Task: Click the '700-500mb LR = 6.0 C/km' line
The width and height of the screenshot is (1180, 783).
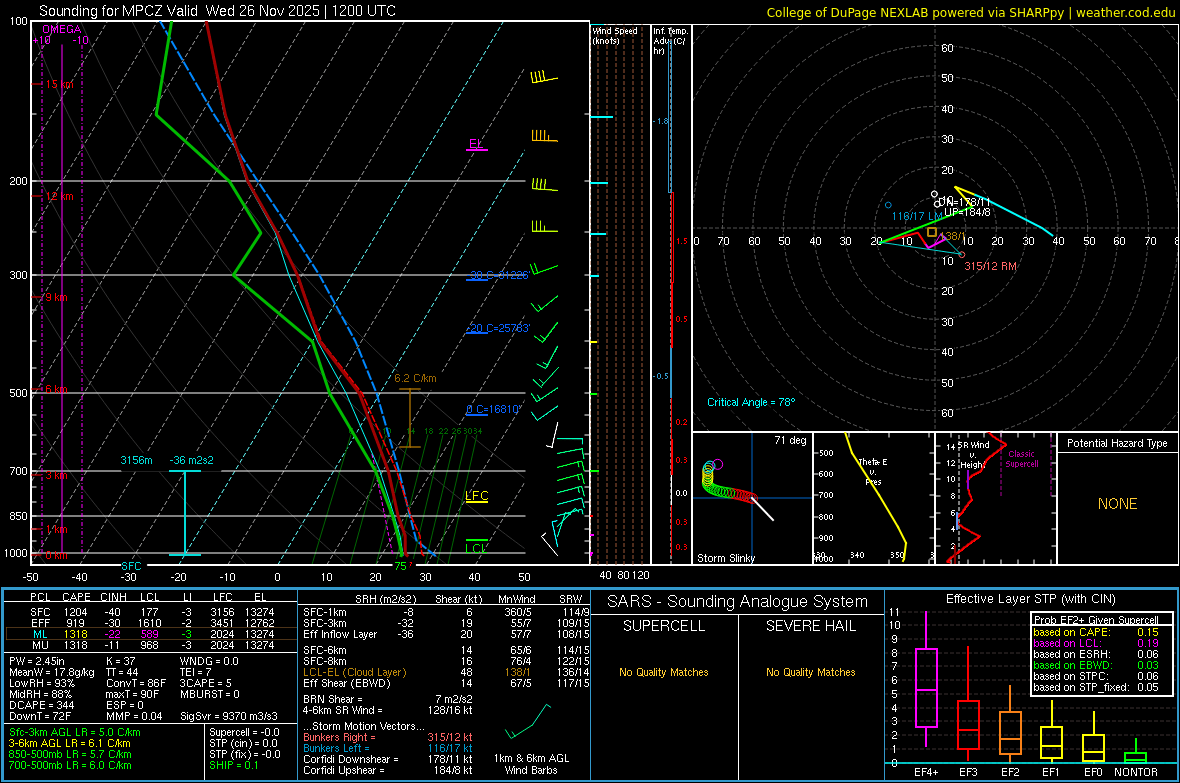Action: pos(70,765)
